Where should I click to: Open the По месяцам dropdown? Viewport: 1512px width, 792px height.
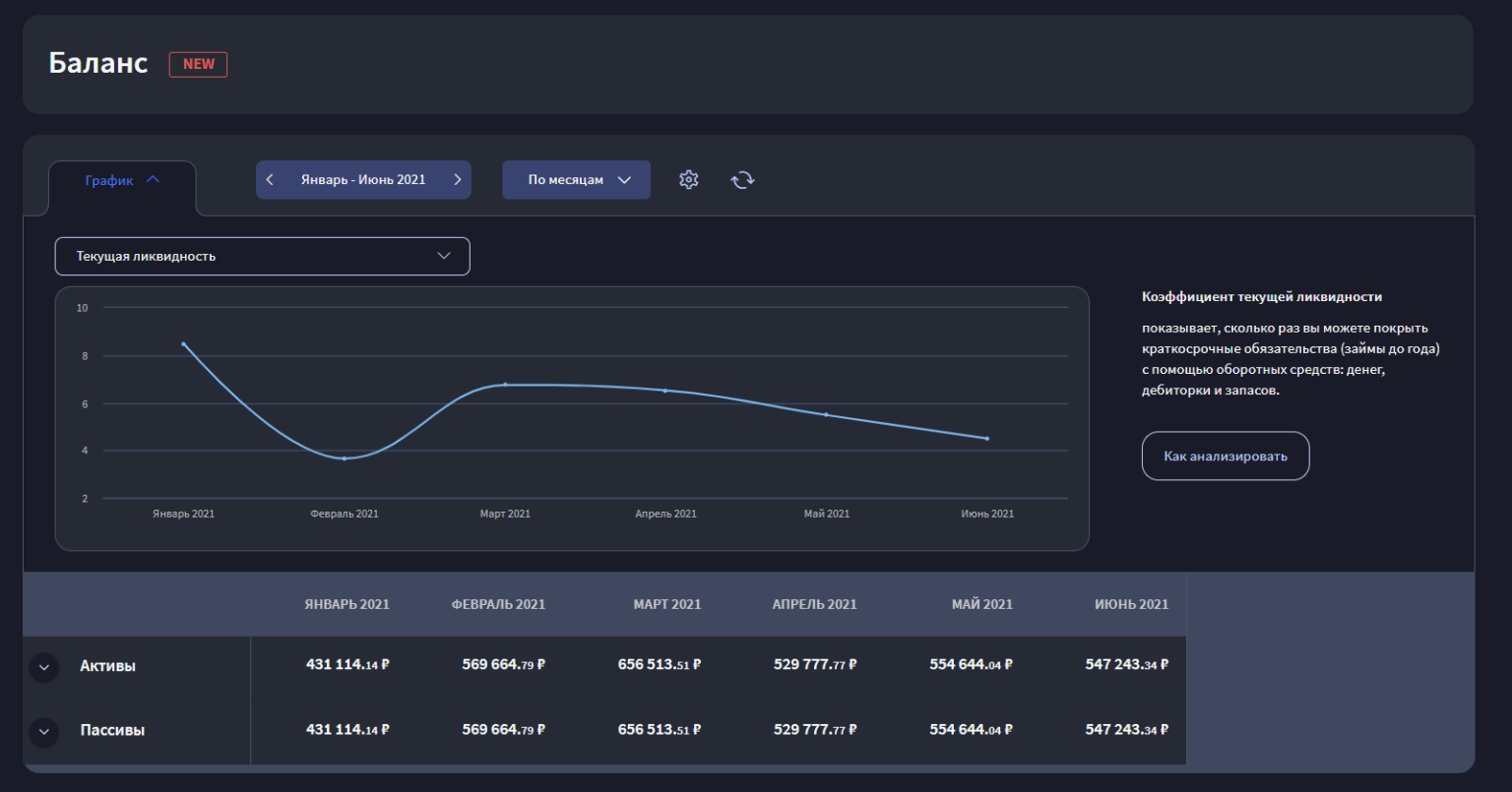576,180
